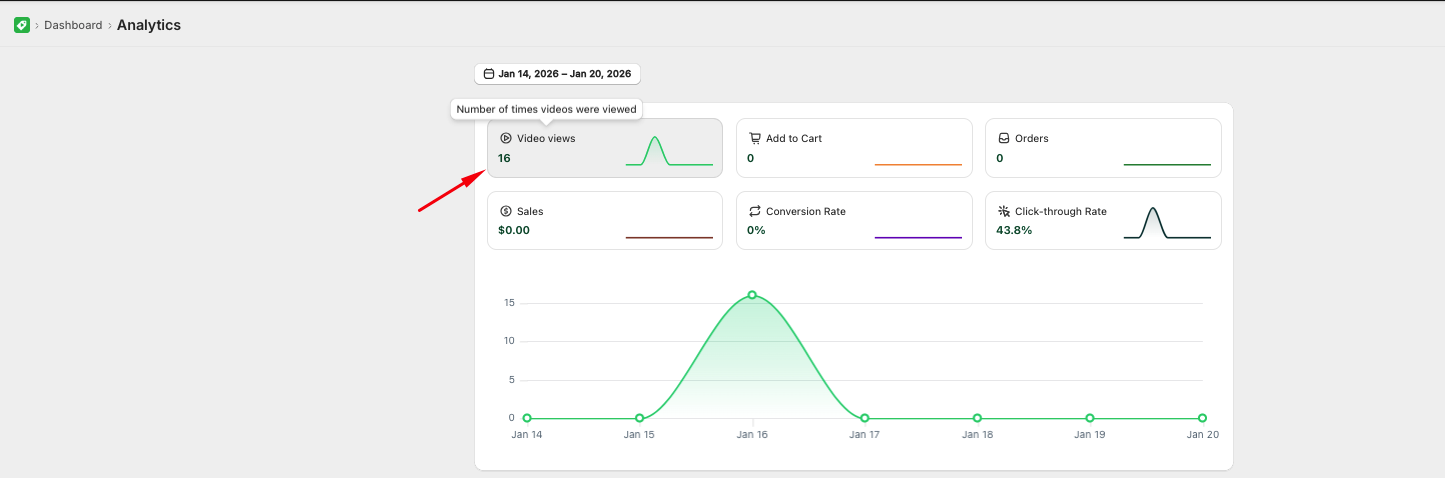Click the green app logo icon

[x=22, y=25]
